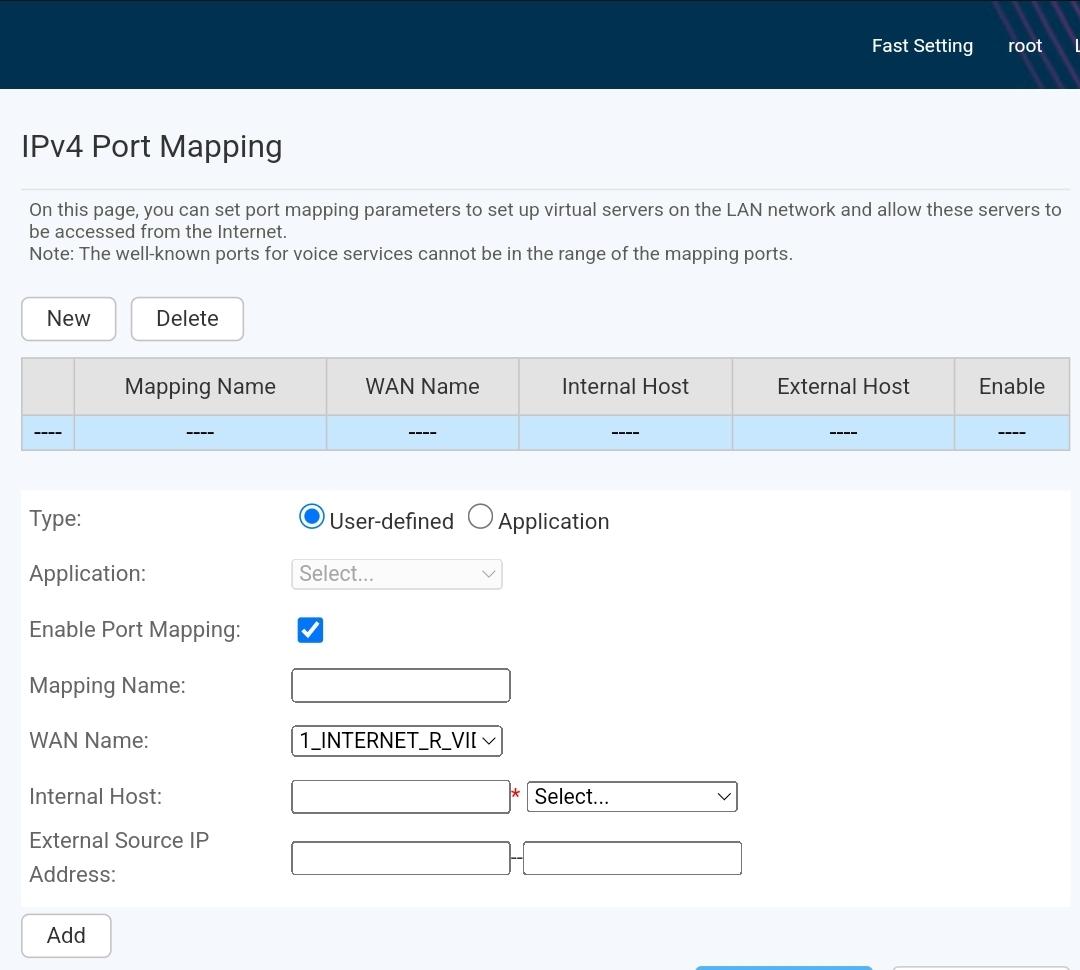Open Fast Setting in the top bar

pyautogui.click(x=921, y=46)
